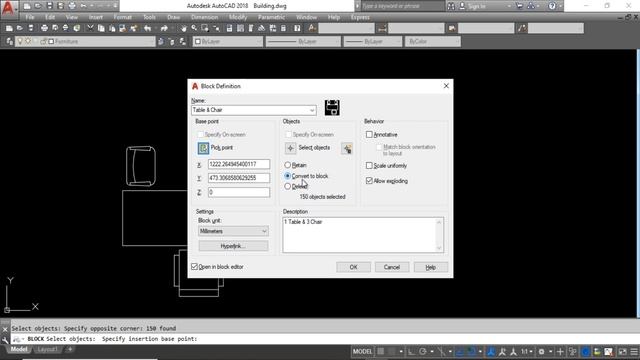Click the MODEL status bar button
Screen dimensions: 640x360
(x=362, y=351)
